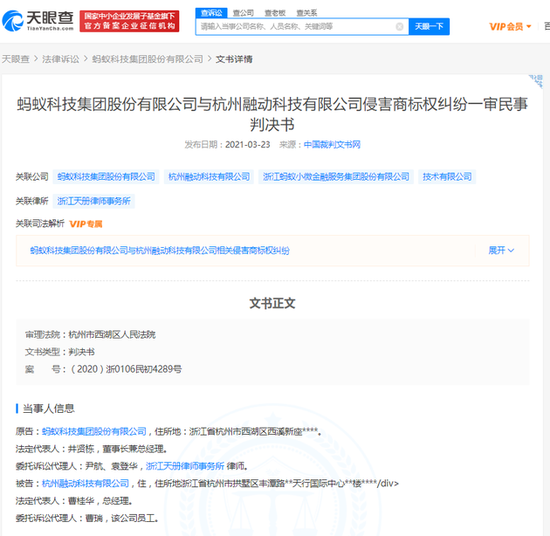Click the court name 杭州市西湖区人民法院
Viewport: 550px width, 536px height.
pos(112,335)
